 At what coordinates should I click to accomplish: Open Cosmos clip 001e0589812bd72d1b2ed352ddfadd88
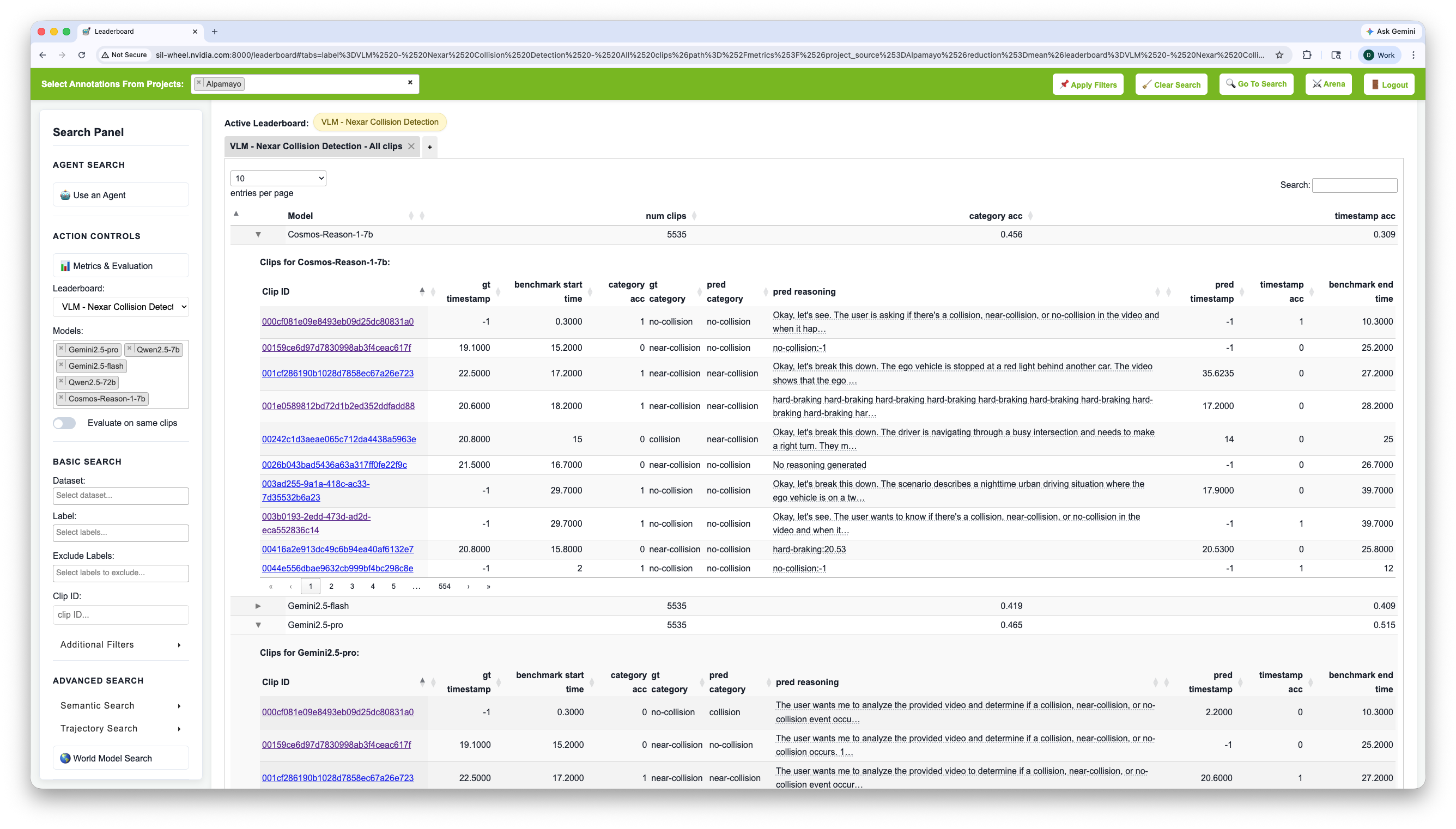click(x=338, y=406)
